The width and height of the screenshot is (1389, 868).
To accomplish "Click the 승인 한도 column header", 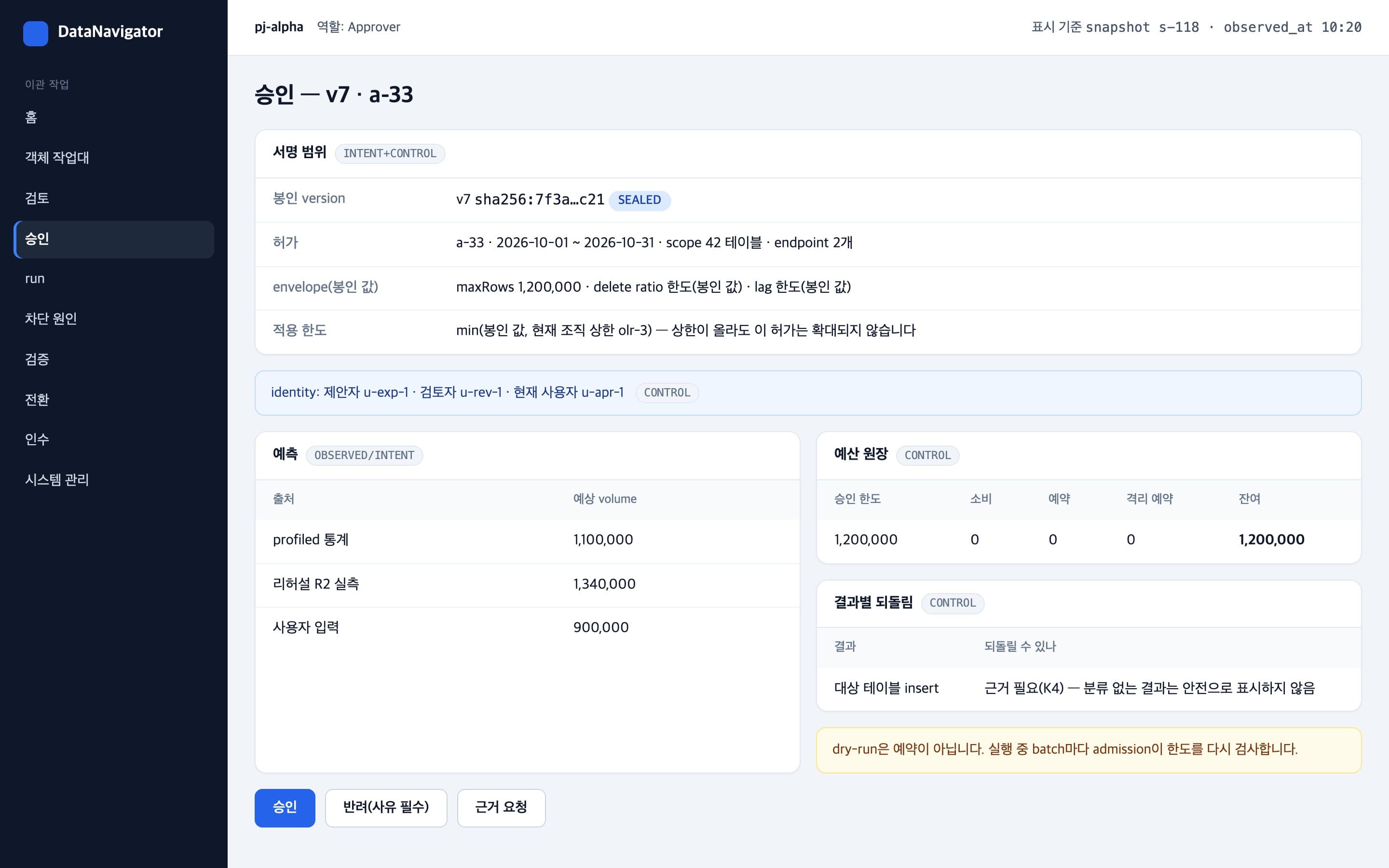I will point(858,500).
